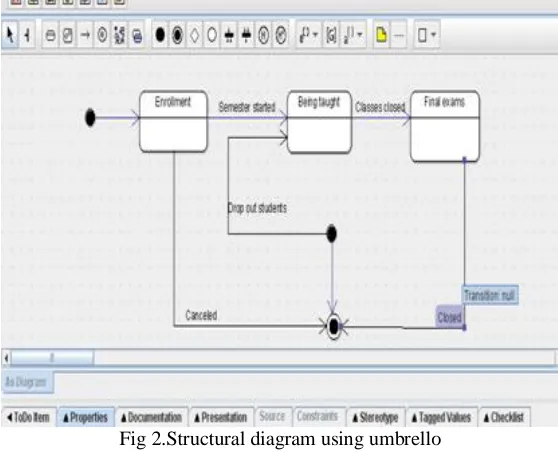
Task: Open the Stereotype tab
Action: (x=376, y=417)
